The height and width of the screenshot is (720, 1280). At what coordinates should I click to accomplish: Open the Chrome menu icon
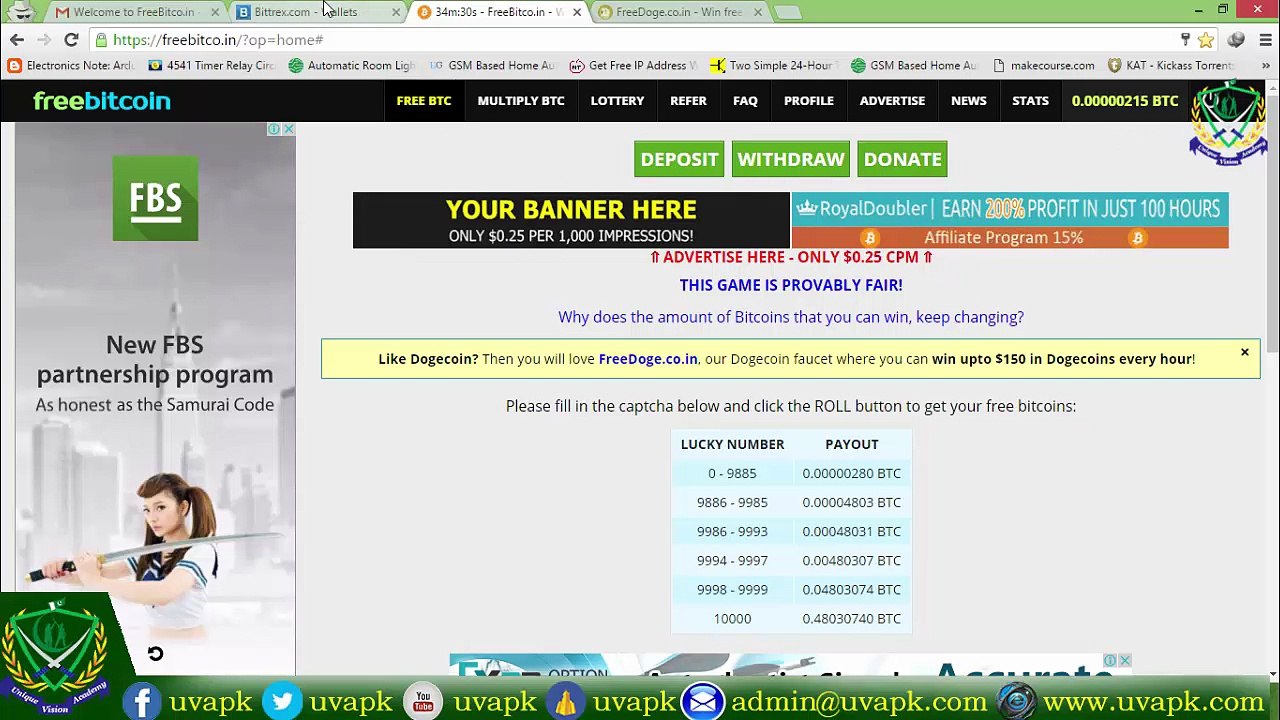click(1265, 40)
